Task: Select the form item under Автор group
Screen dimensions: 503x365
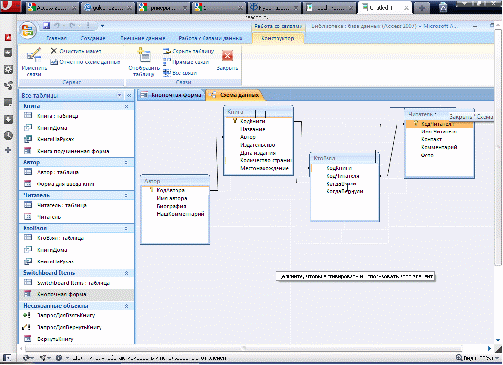Action: click(77, 184)
